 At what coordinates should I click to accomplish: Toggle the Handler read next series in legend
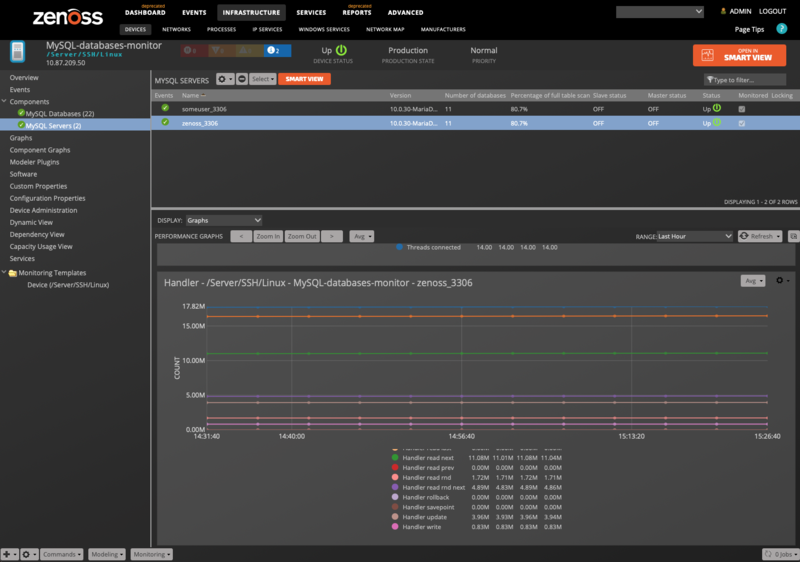(422, 458)
